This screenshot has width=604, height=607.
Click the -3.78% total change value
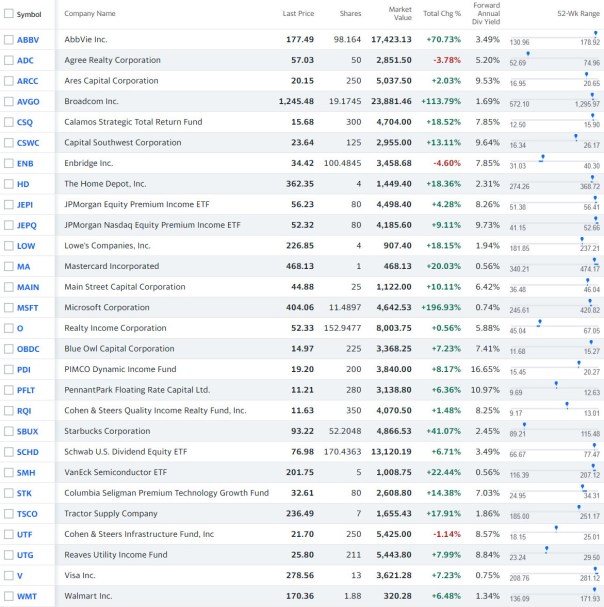coord(447,60)
